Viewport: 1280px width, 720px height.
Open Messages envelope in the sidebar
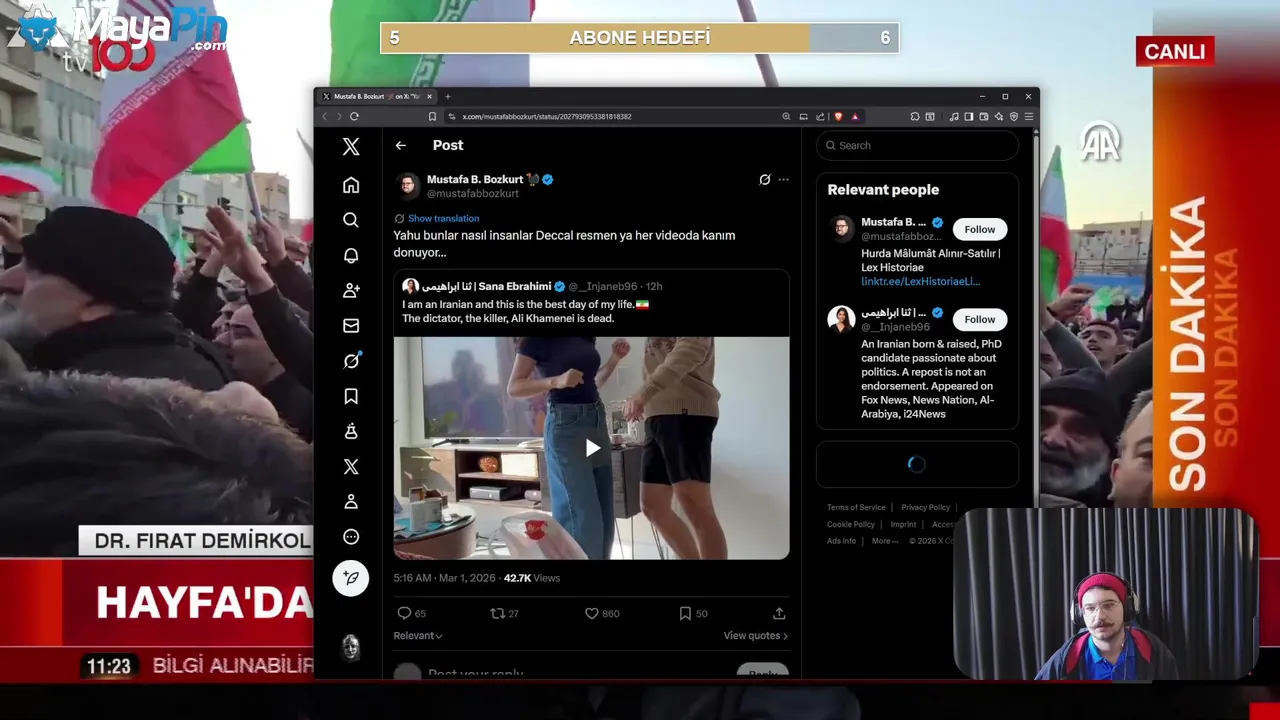pos(351,325)
